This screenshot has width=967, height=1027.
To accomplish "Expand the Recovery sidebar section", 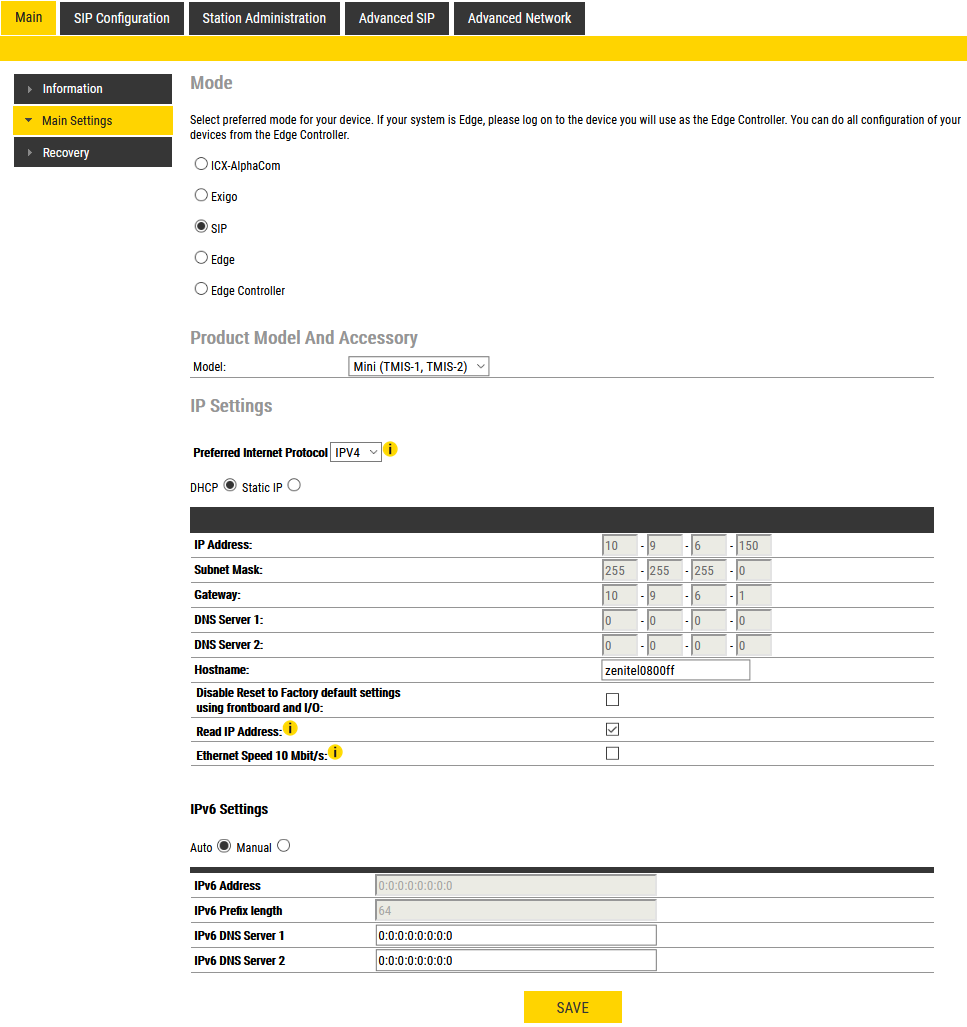I will tap(30, 153).
